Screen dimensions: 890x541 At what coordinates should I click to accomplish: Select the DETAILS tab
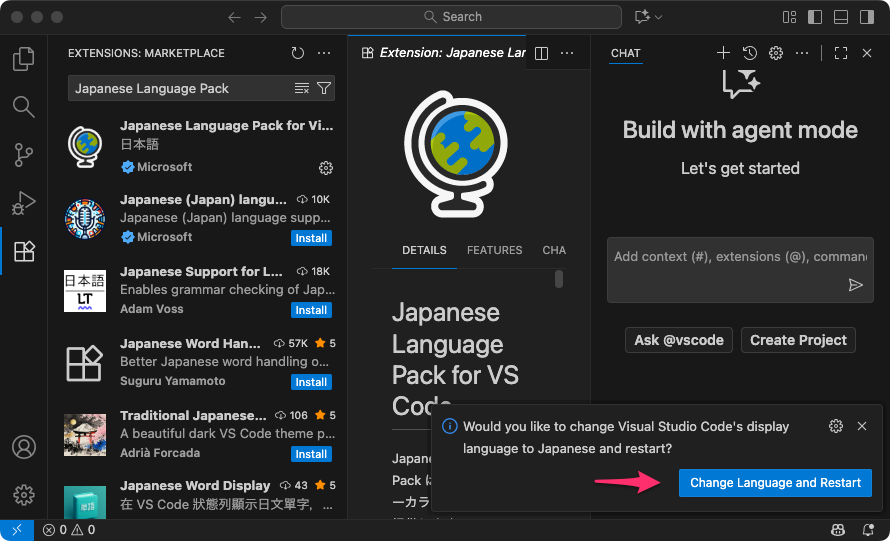[x=424, y=250]
